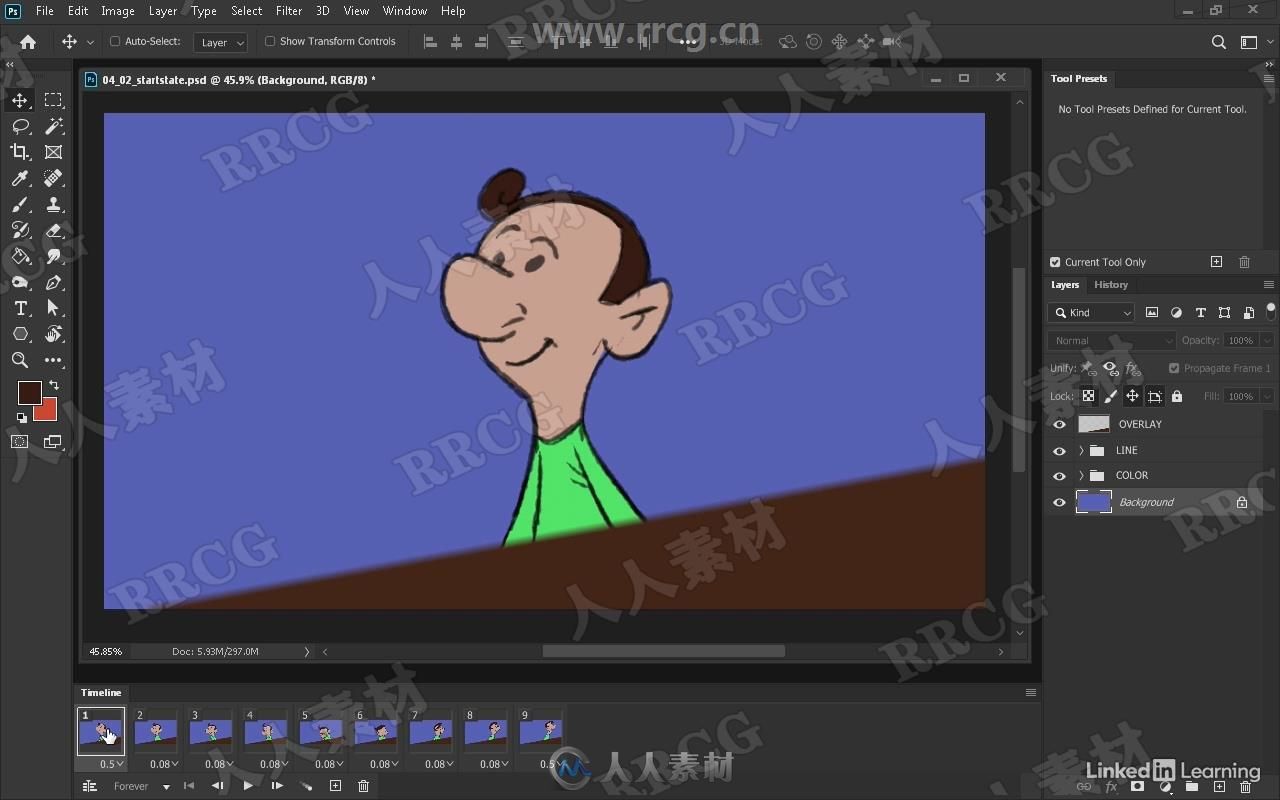Select the Crop tool
Screen dimensions: 1280x800
[x=20, y=152]
